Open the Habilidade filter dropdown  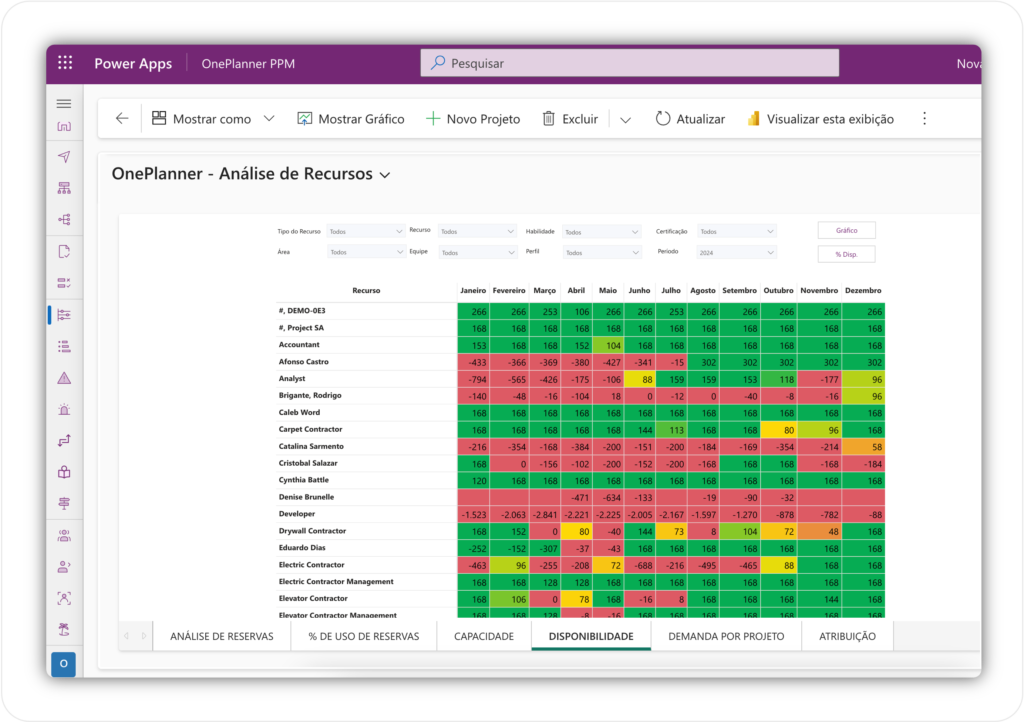(601, 232)
